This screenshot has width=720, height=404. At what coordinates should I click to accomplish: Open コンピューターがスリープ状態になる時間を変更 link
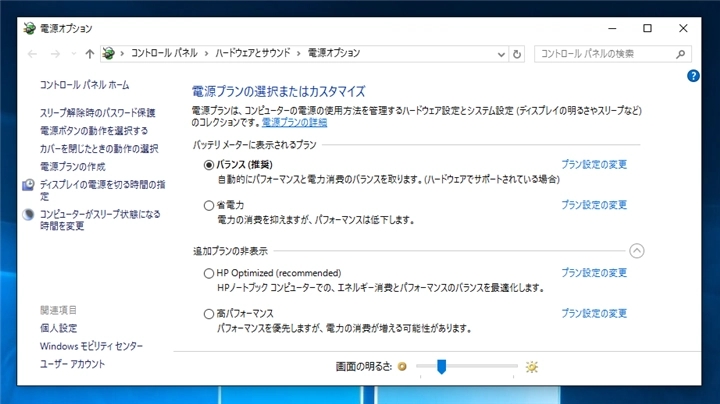pyautogui.click(x=100, y=220)
